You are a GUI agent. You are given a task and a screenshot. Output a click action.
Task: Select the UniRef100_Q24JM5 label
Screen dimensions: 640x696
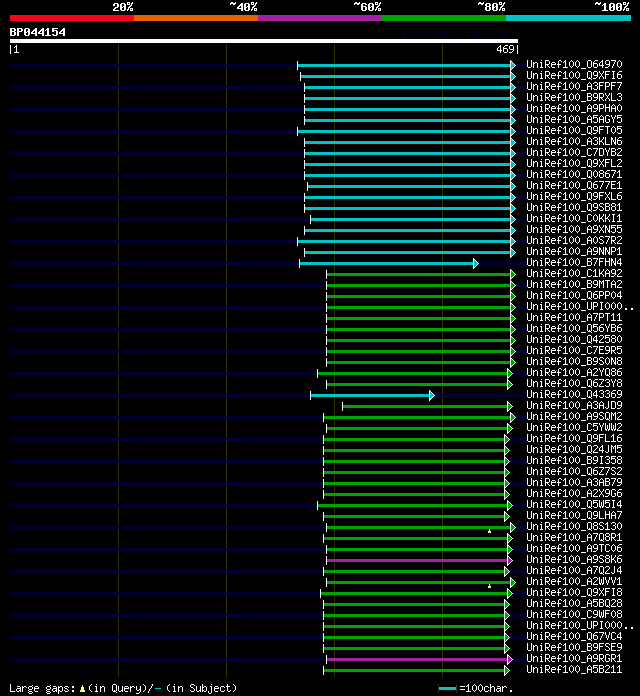point(574,449)
